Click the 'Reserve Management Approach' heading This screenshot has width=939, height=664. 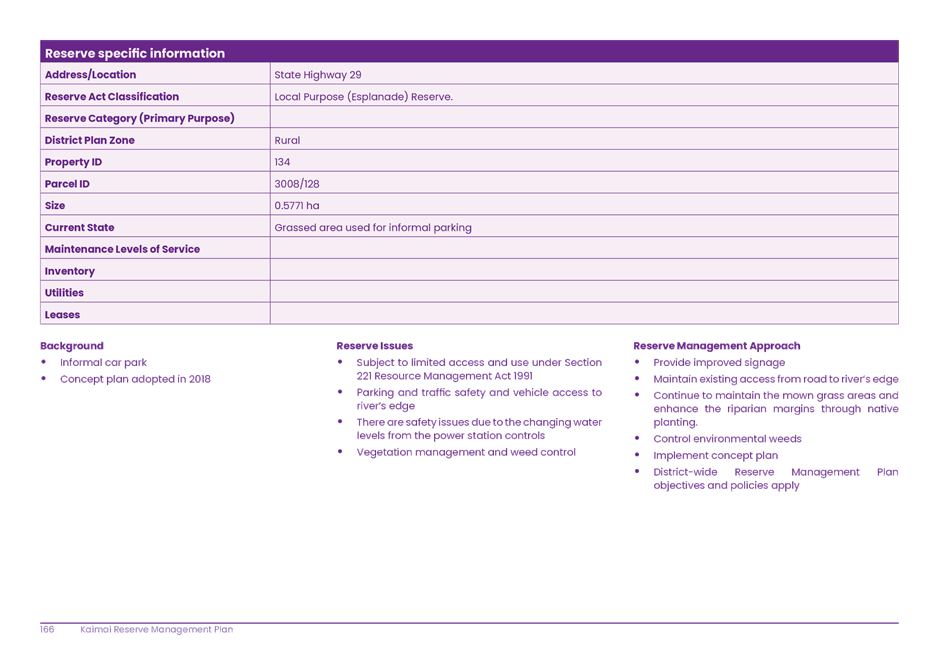(717, 346)
